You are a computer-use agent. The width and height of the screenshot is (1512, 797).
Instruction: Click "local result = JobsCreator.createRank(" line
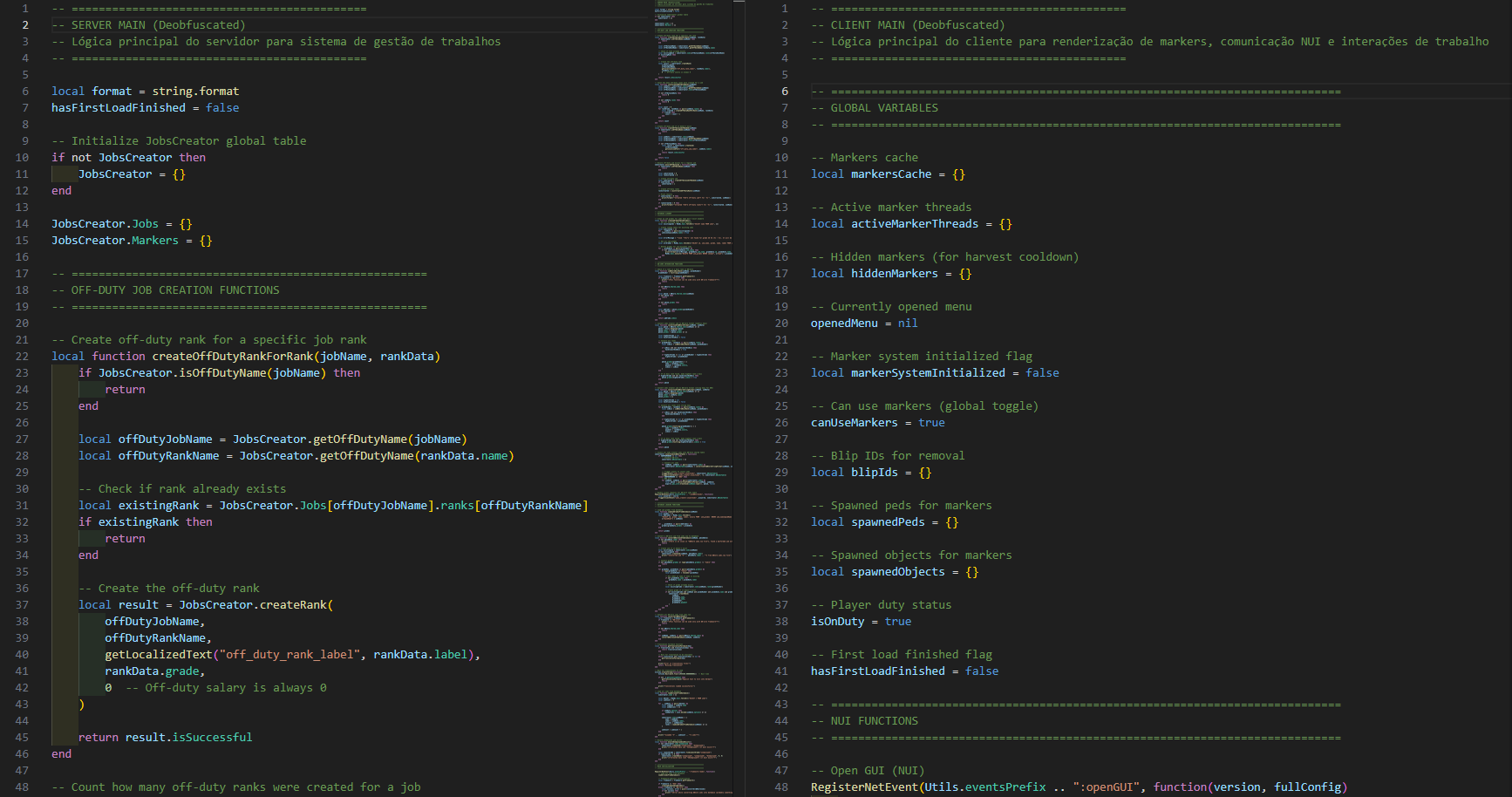point(206,605)
